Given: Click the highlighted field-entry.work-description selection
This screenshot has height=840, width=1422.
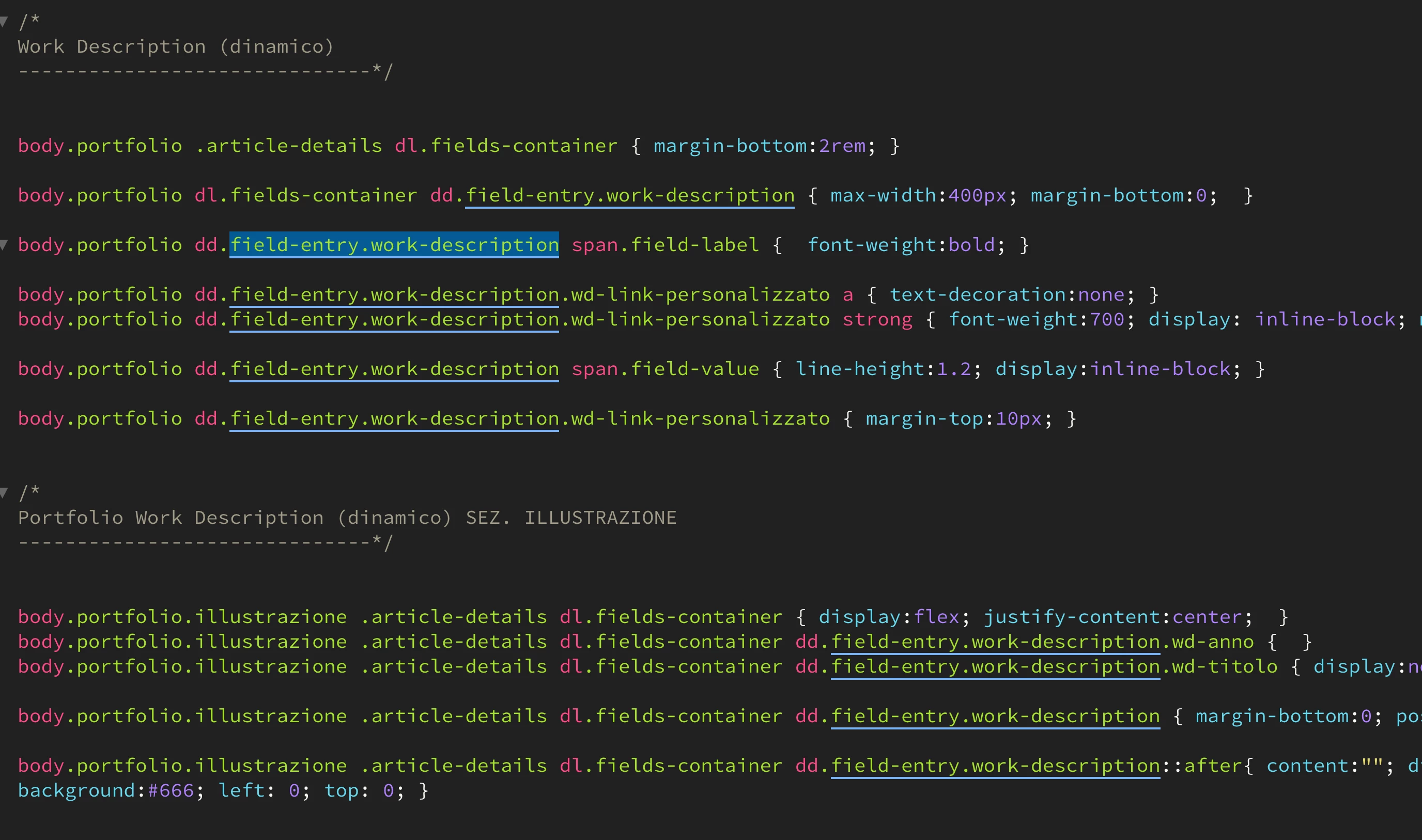Looking at the screenshot, I should click(394, 244).
